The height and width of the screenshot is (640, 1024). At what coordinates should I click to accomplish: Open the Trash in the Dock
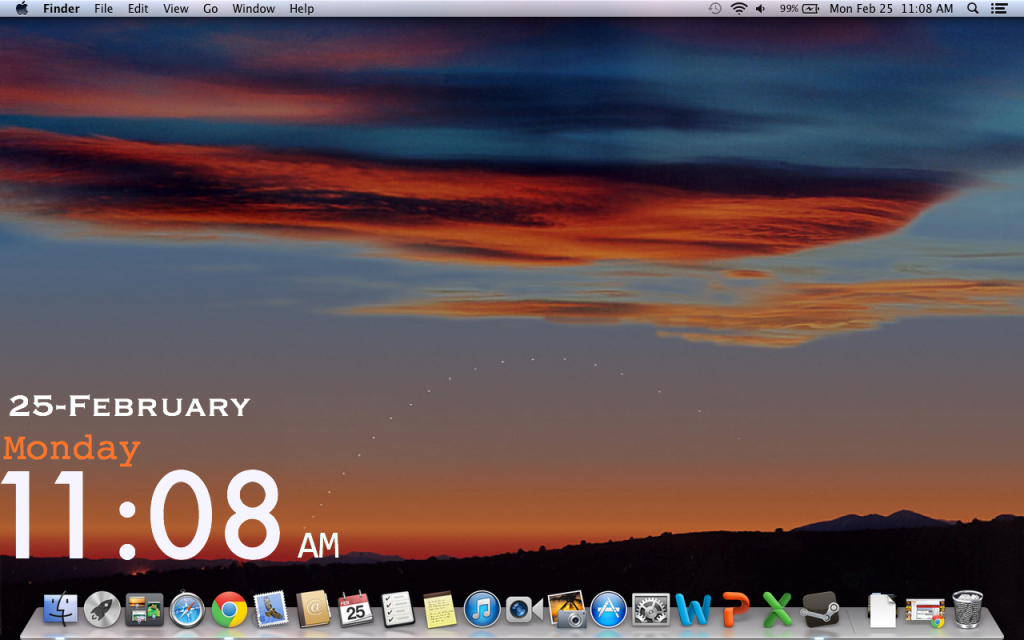pyautogui.click(x=967, y=607)
